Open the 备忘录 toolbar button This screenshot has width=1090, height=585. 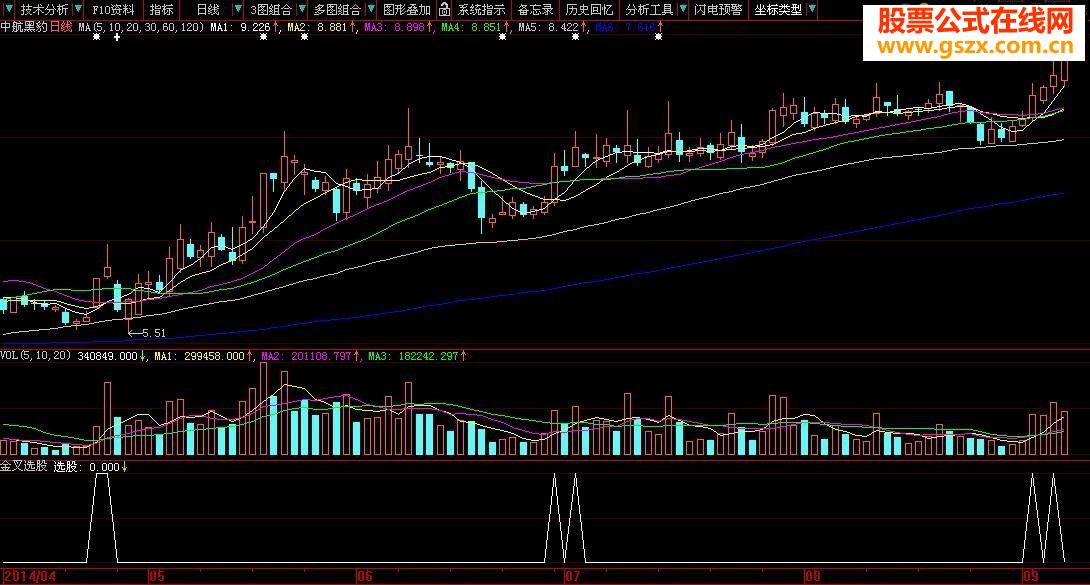point(535,10)
